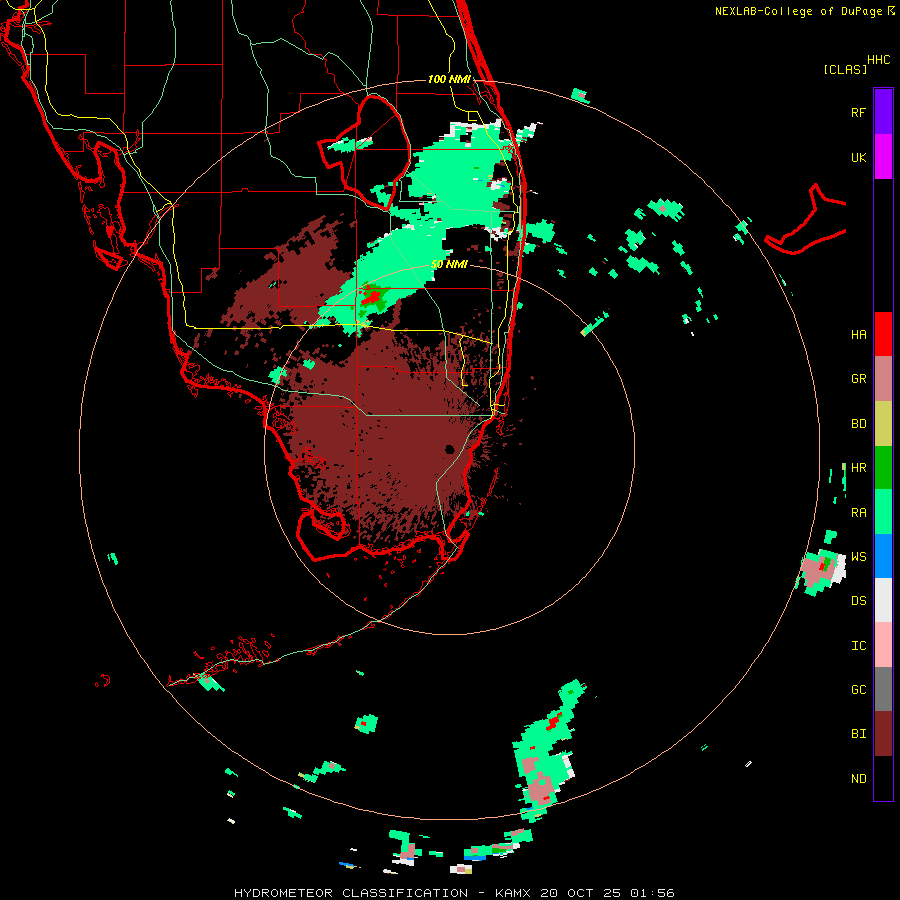Click the DS legend label
The width and height of the screenshot is (900, 900).
pos(858,601)
